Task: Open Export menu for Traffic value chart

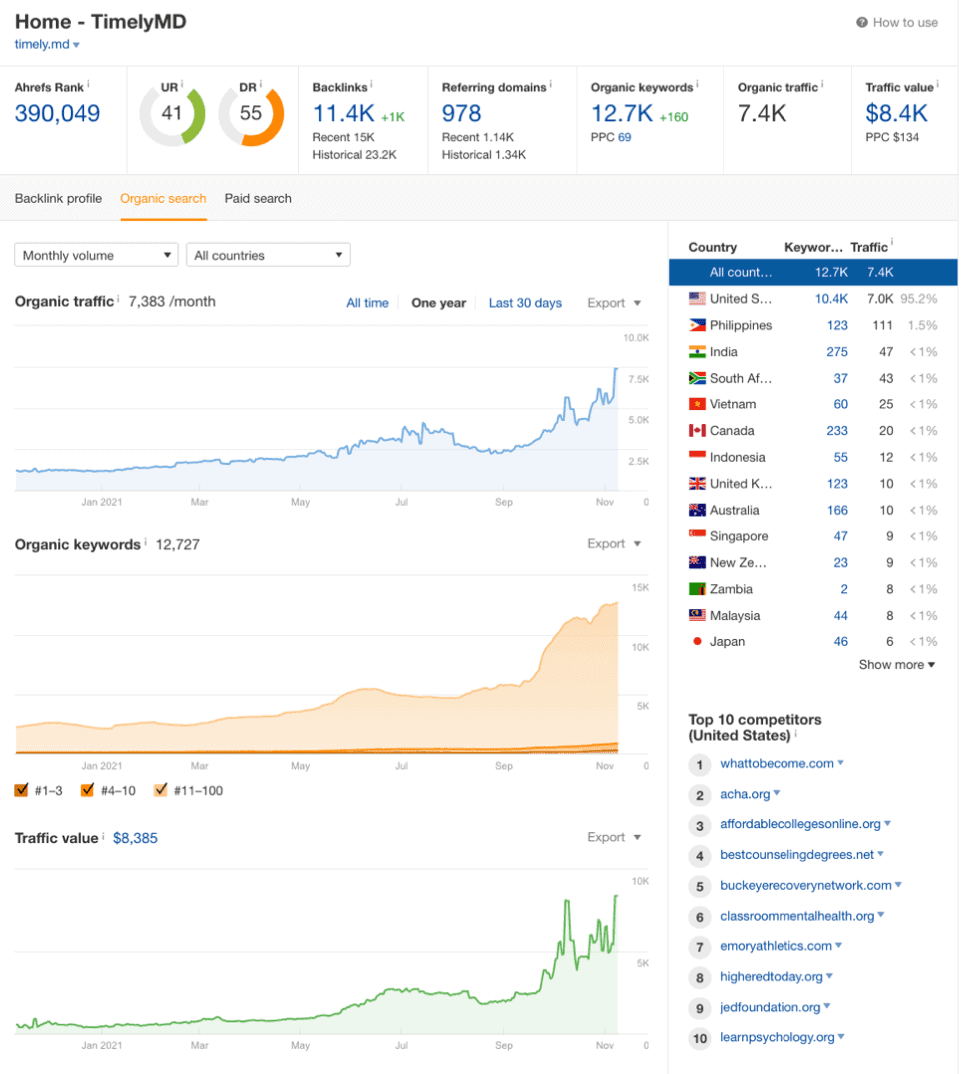Action: 614,837
